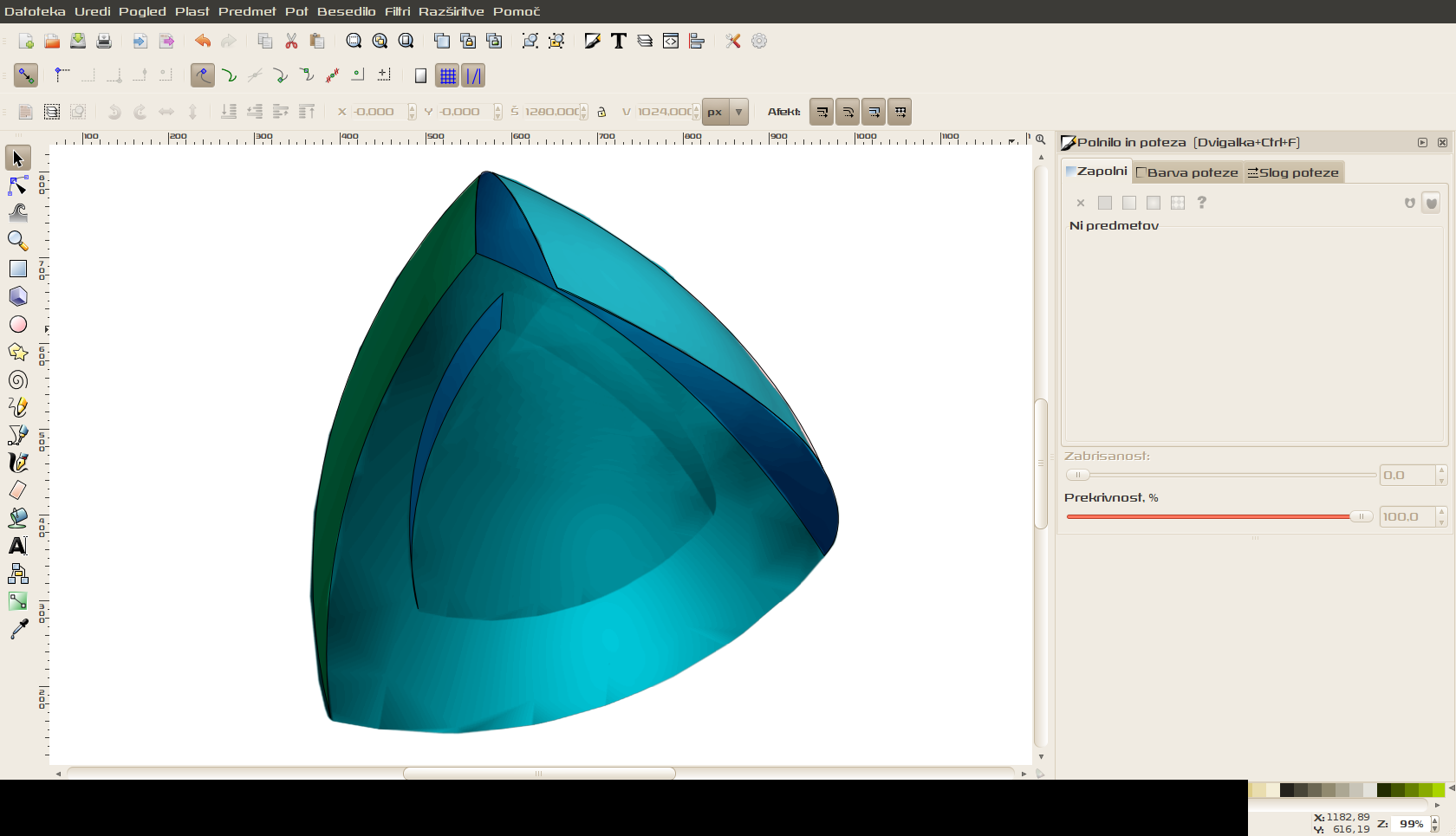Screen dimensions: 1456x836
Task: Select the Star and polygon tool
Action: (x=18, y=352)
